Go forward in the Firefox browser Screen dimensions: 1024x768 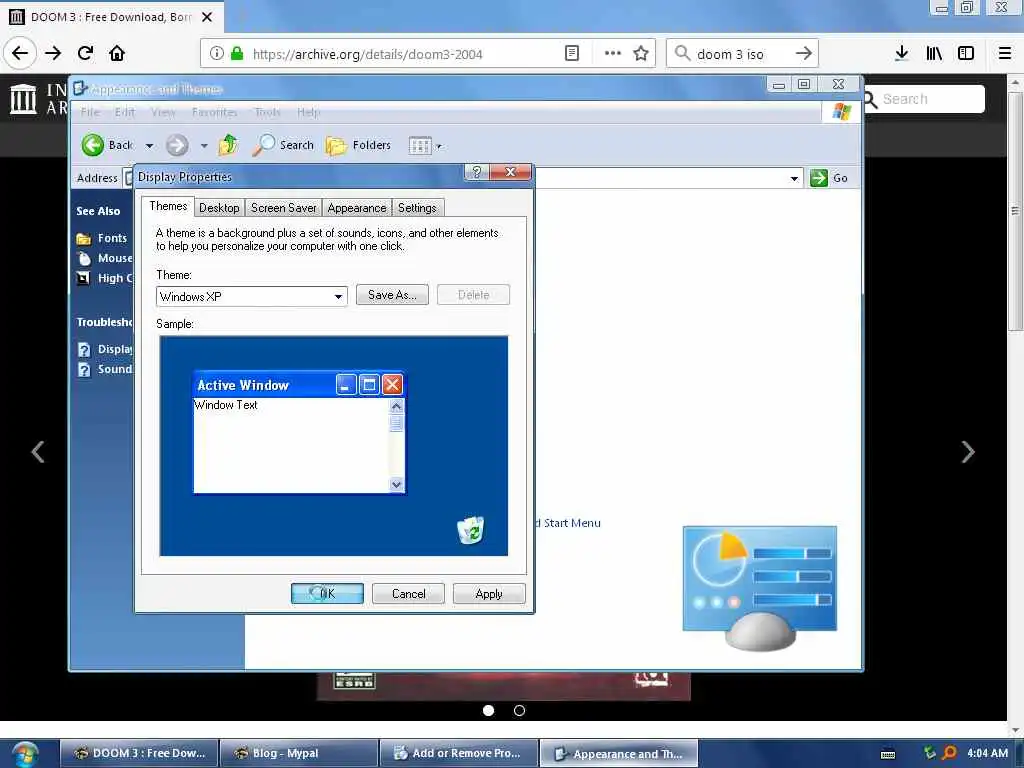coord(53,53)
